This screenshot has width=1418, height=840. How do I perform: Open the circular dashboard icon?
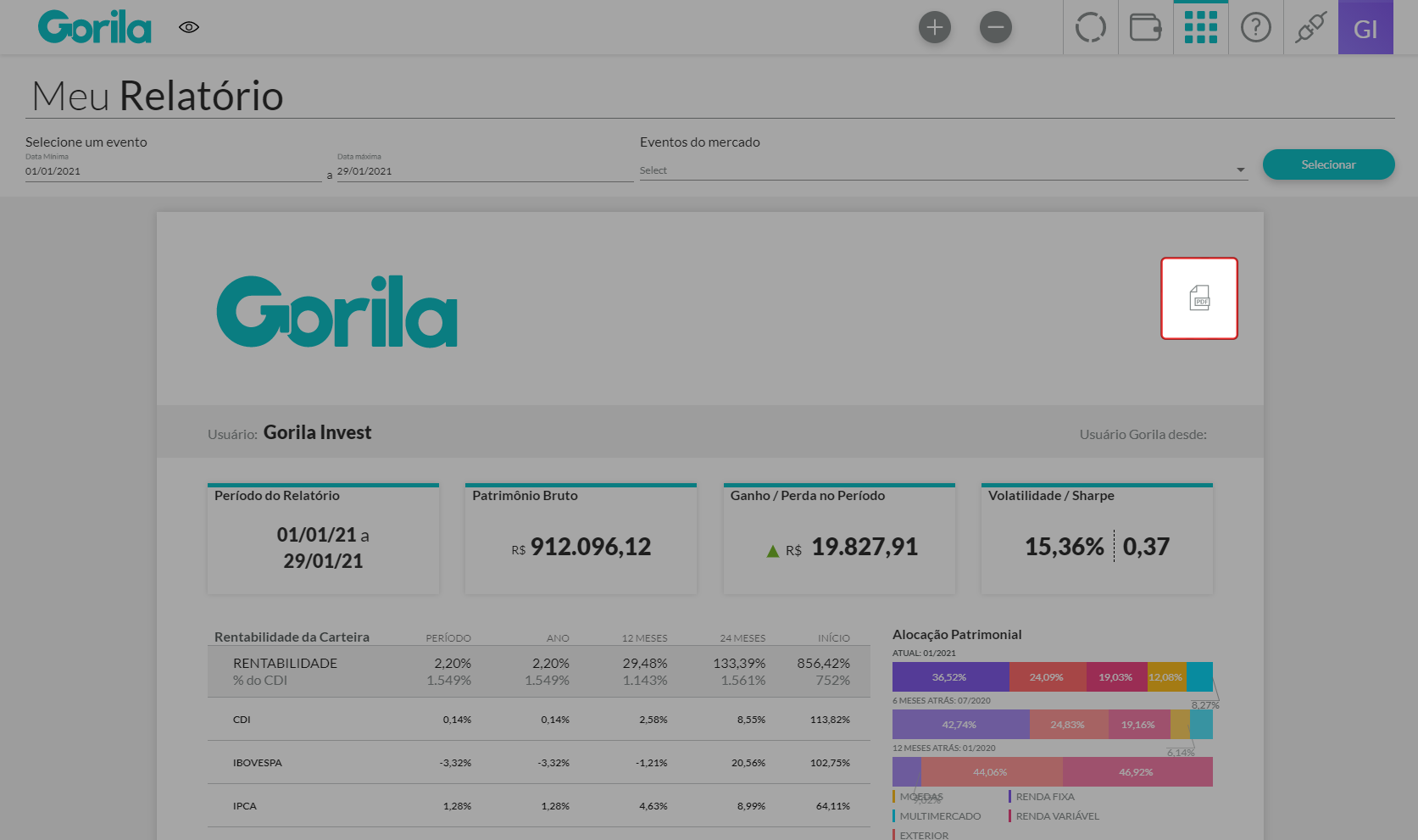pyautogui.click(x=1091, y=27)
